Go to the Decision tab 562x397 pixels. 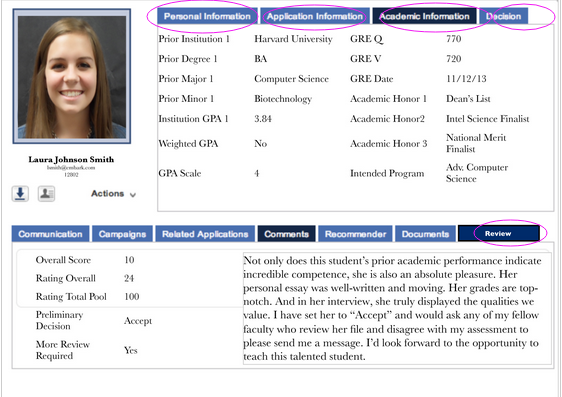click(x=503, y=16)
